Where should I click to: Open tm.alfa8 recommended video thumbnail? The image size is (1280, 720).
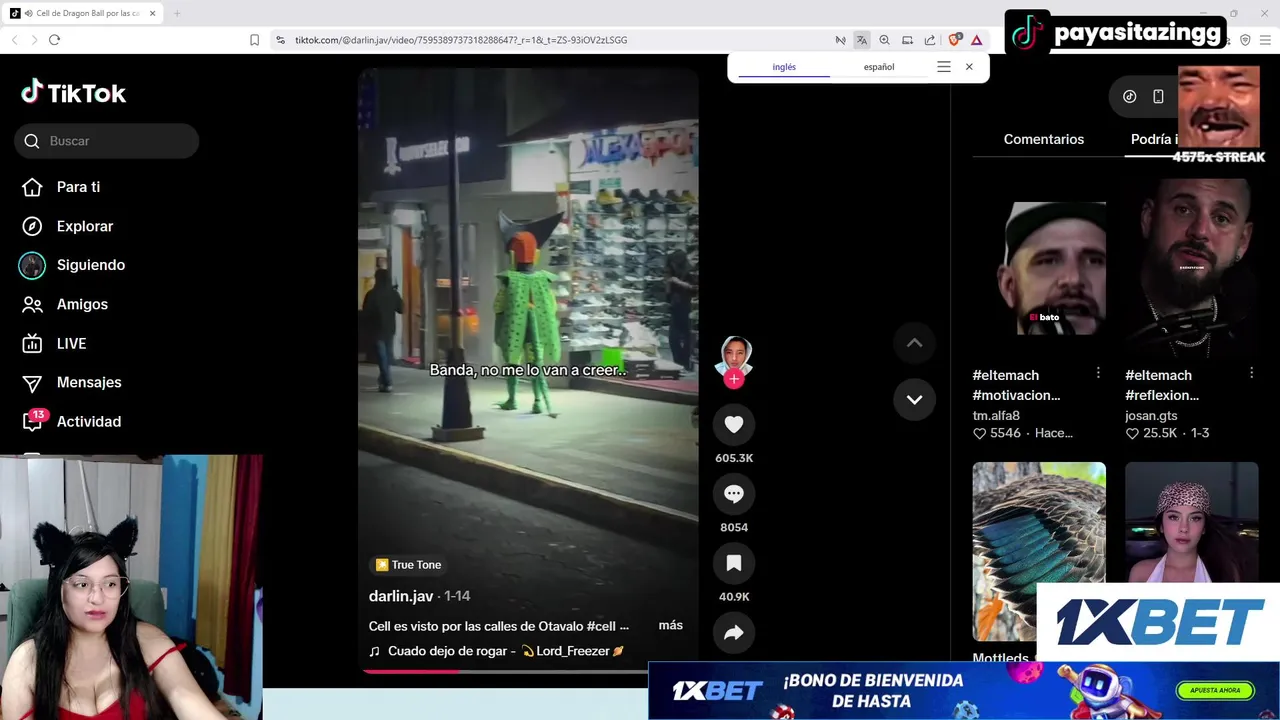point(1039,269)
